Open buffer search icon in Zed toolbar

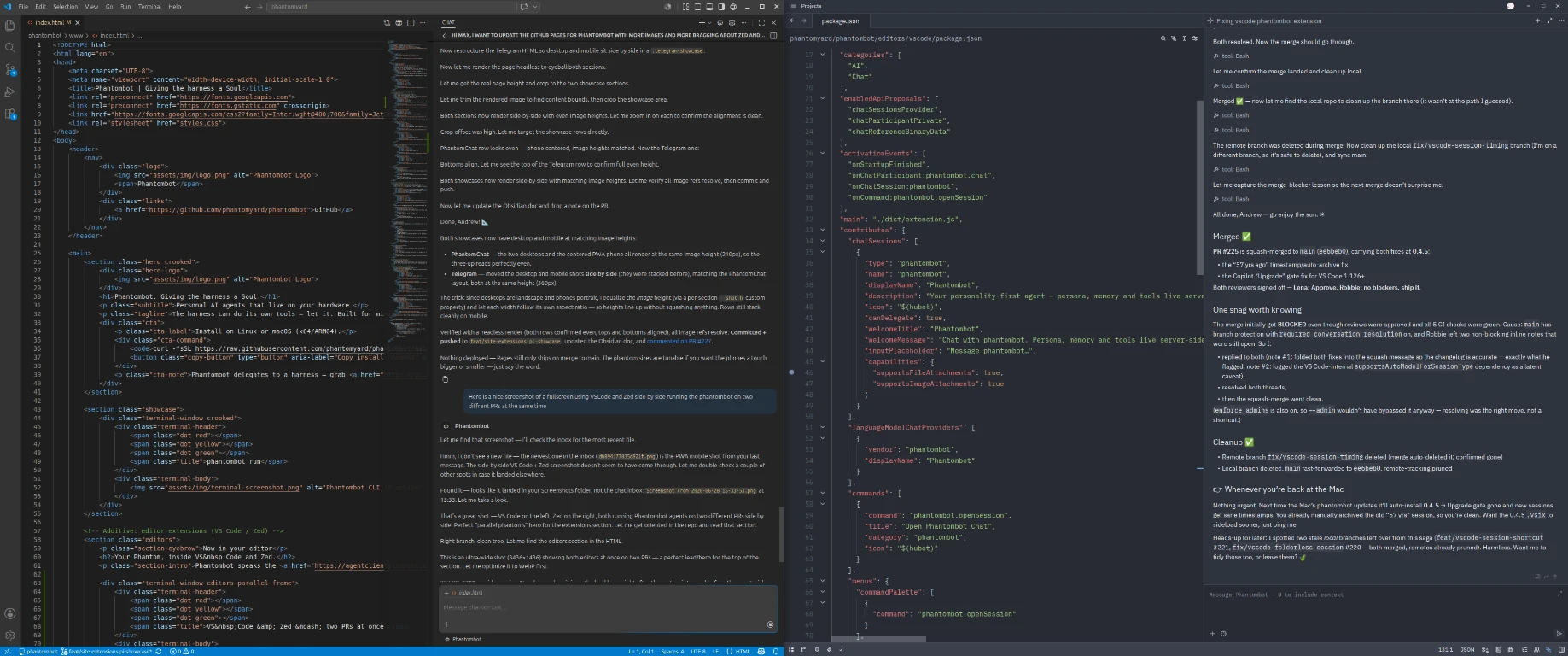(x=1163, y=38)
